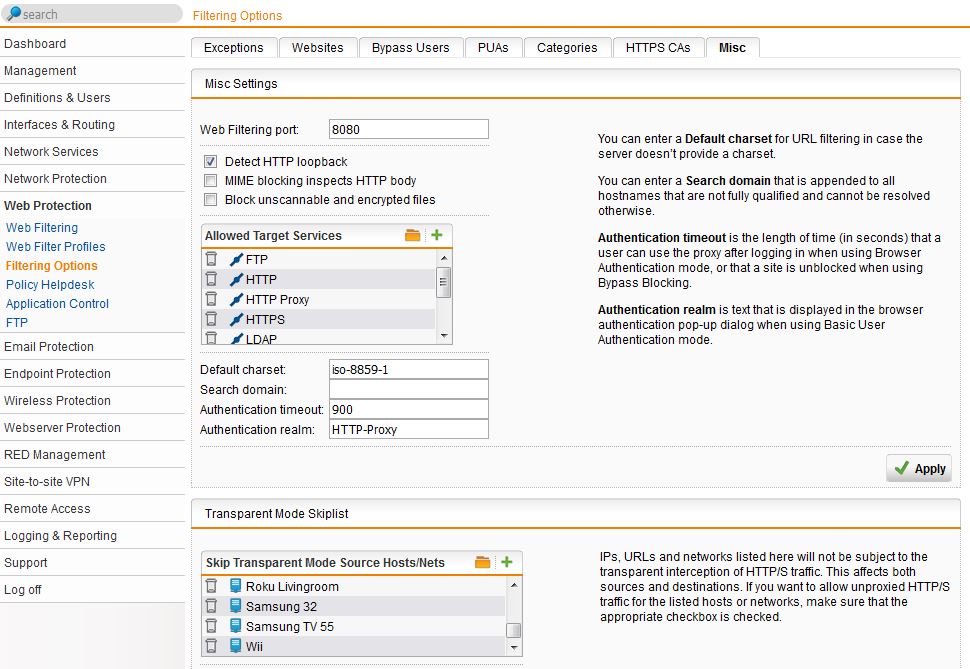This screenshot has width=970, height=669.
Task: Open FTP under Web Protection
Action: (x=17, y=323)
